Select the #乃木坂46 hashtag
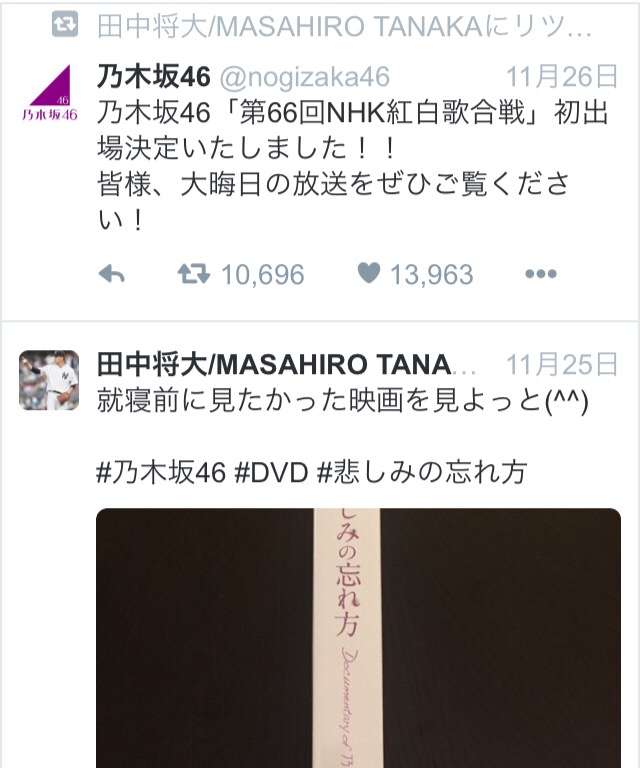Viewport: 640px width, 768px height. pos(161,473)
